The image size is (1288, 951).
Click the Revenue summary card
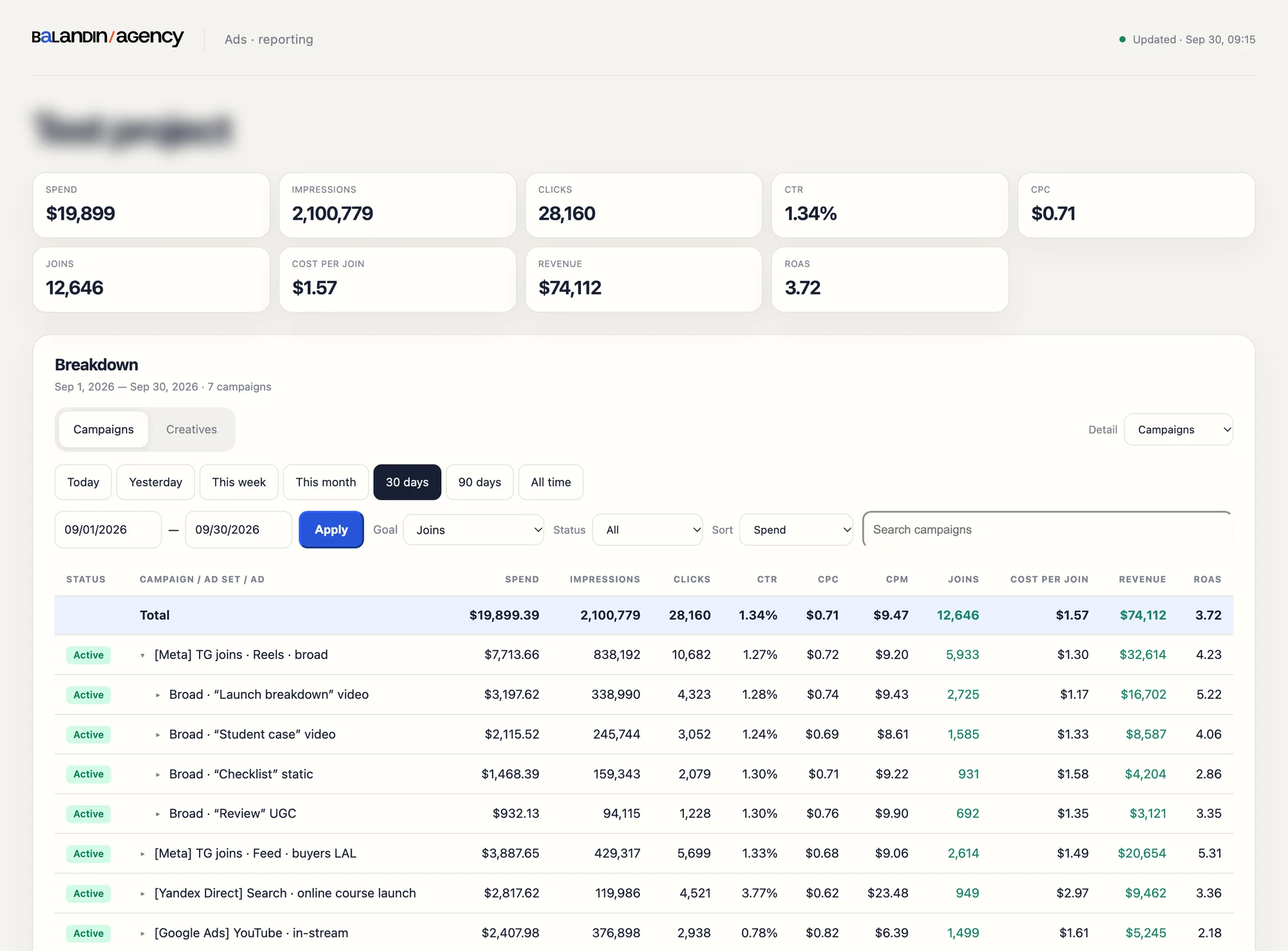(644, 280)
